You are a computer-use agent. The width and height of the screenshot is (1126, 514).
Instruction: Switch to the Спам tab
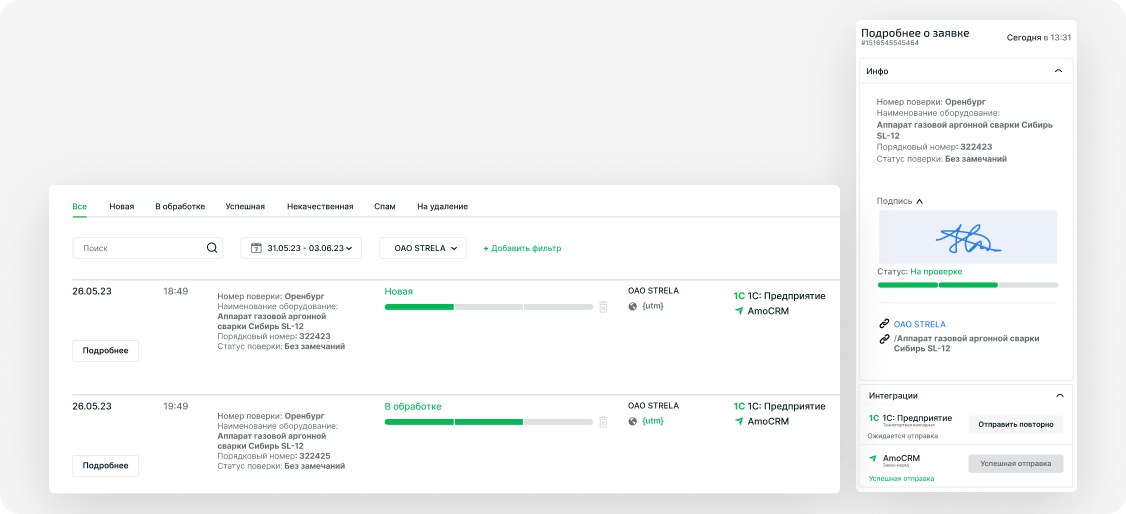coord(384,207)
